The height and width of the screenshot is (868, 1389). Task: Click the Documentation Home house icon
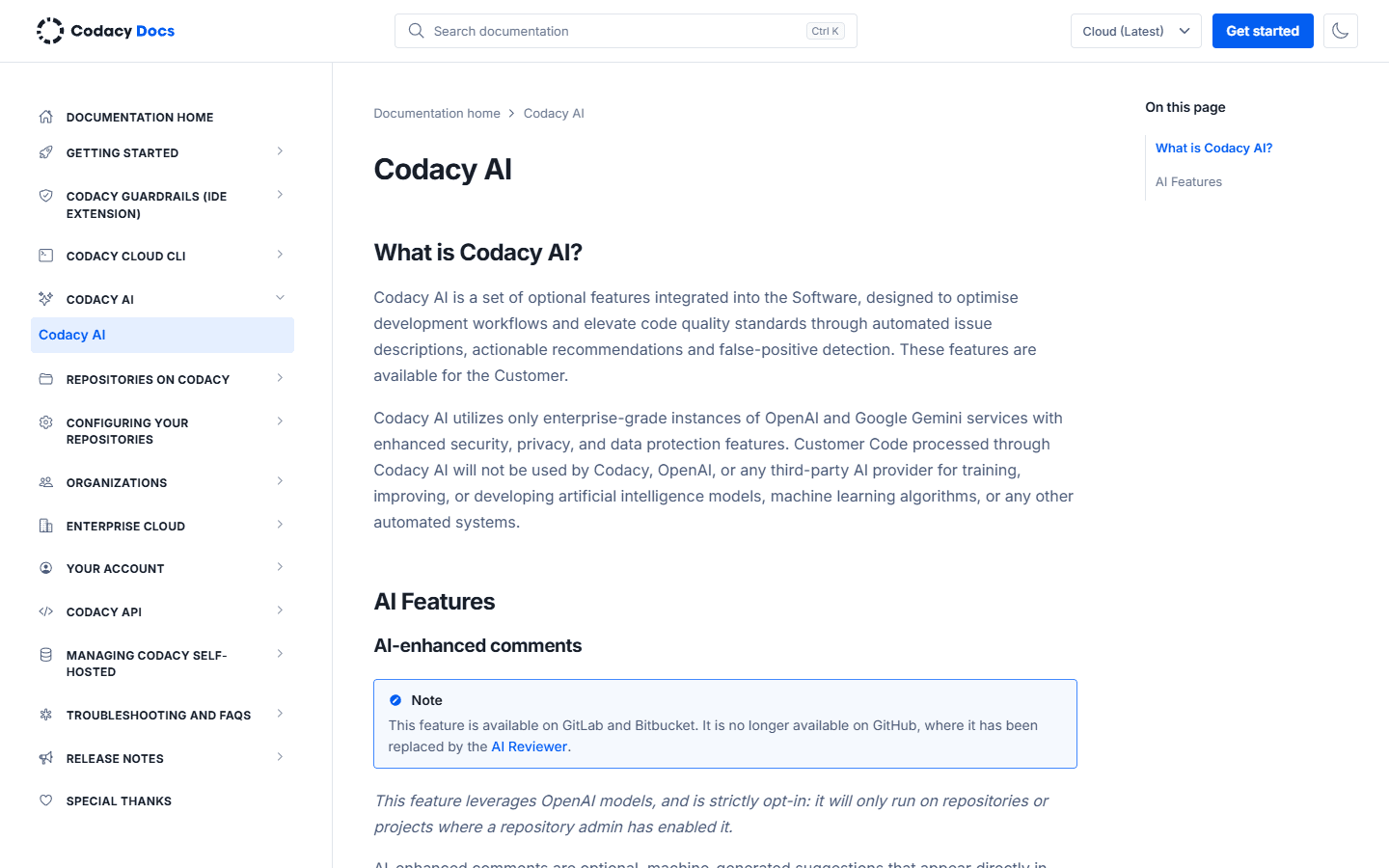pos(45,117)
